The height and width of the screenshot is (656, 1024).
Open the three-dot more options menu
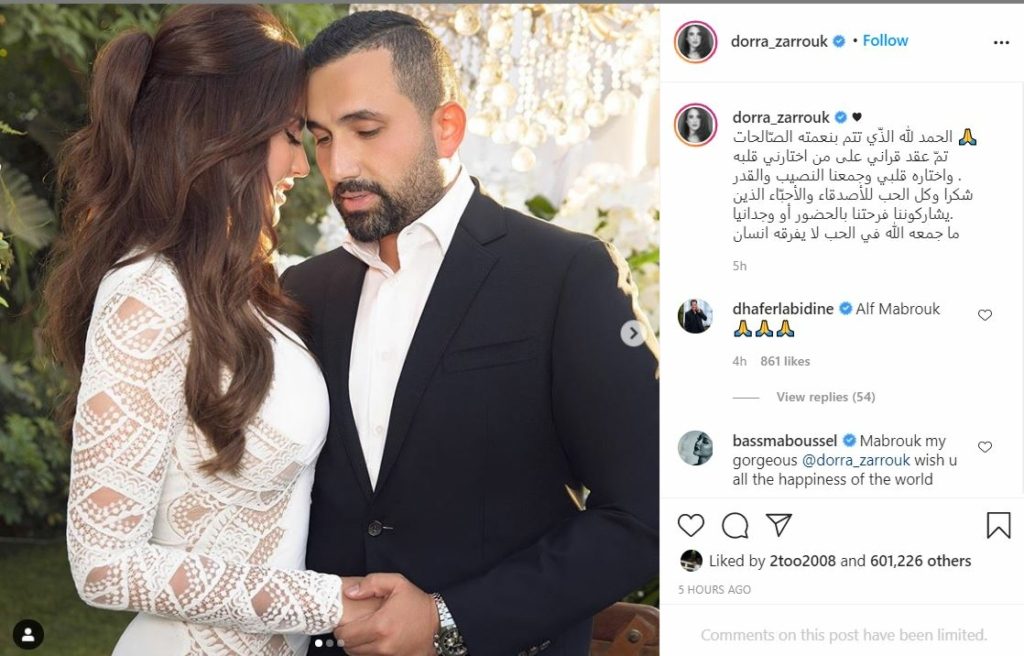tap(1001, 42)
